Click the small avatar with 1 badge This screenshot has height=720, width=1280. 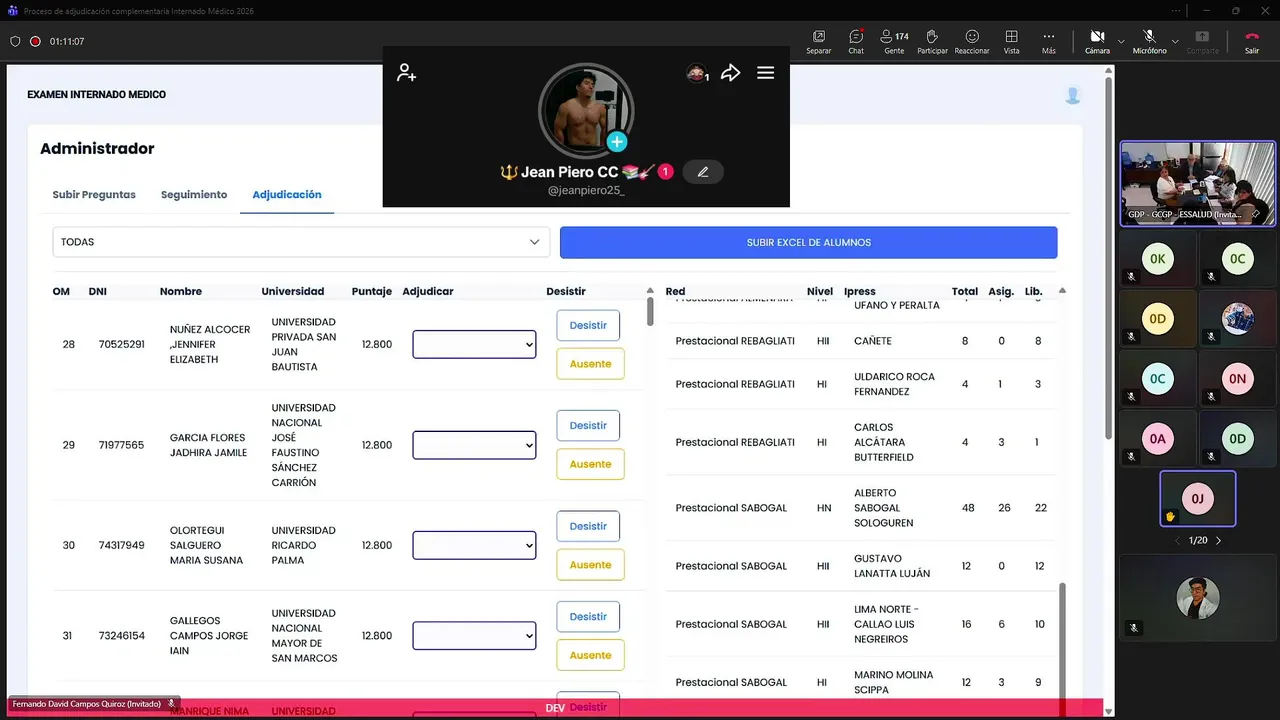point(697,73)
